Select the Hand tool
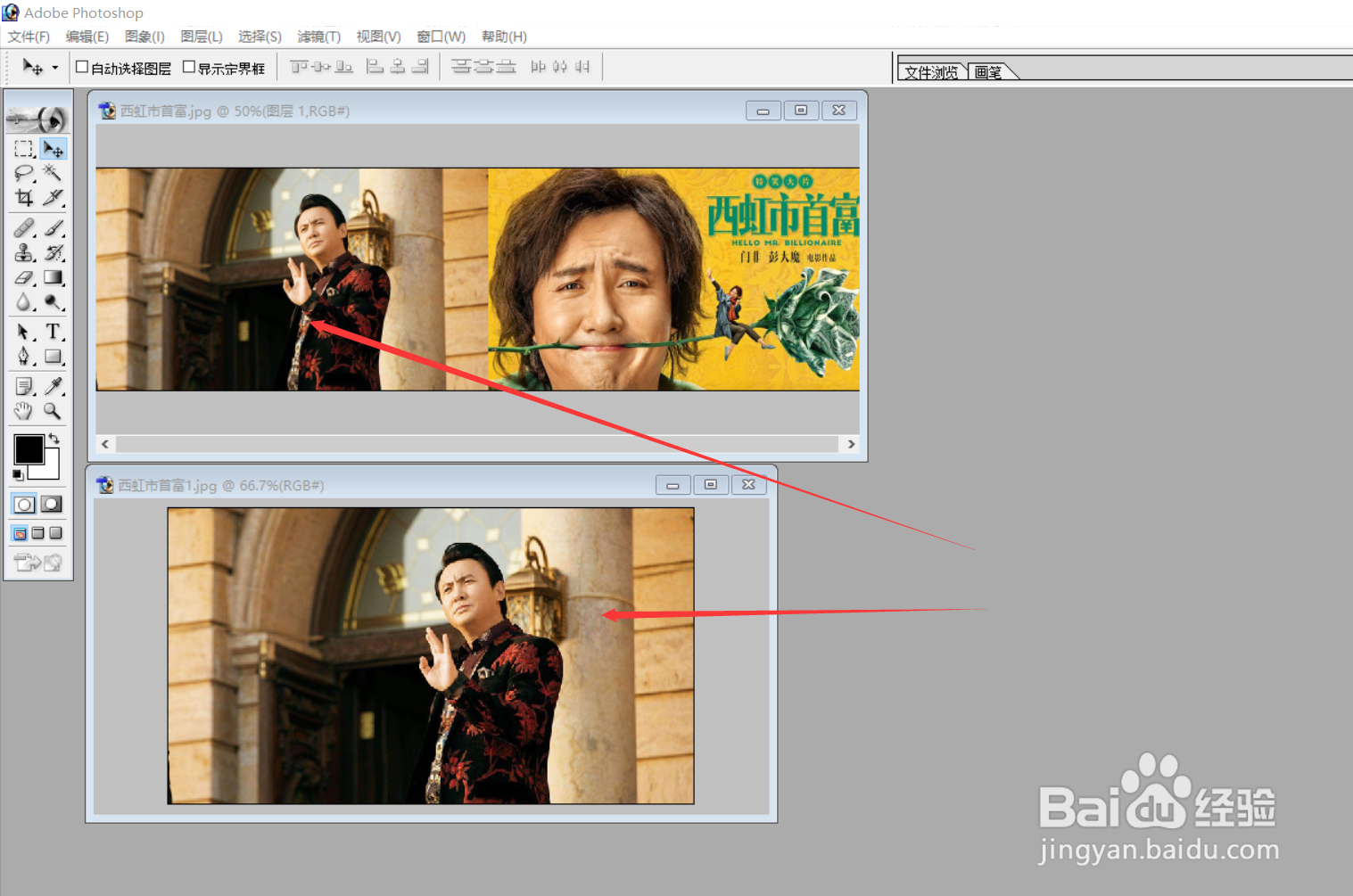Viewport: 1353px width, 896px height. point(24,411)
